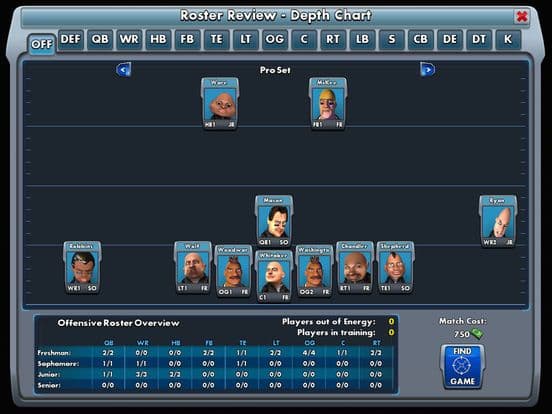Select the QB1 quarterback player card

(x=274, y=221)
